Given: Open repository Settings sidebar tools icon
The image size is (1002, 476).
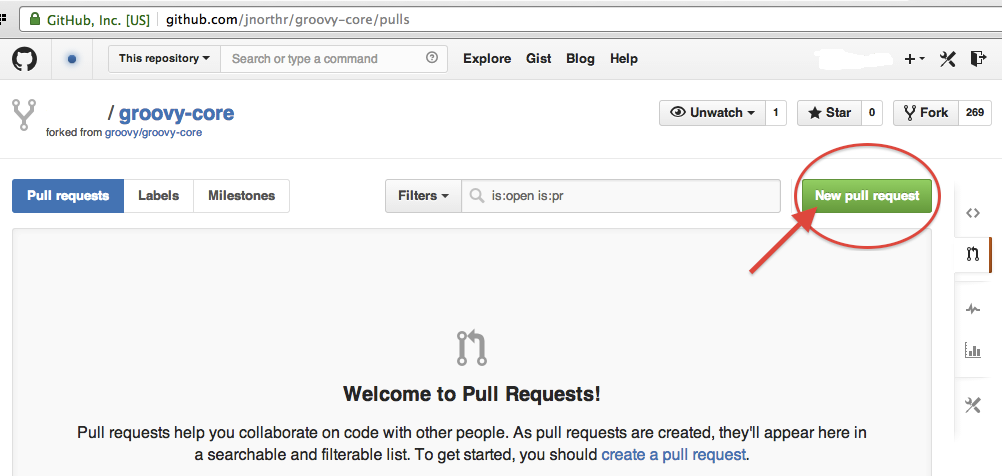Looking at the screenshot, I should (972, 405).
